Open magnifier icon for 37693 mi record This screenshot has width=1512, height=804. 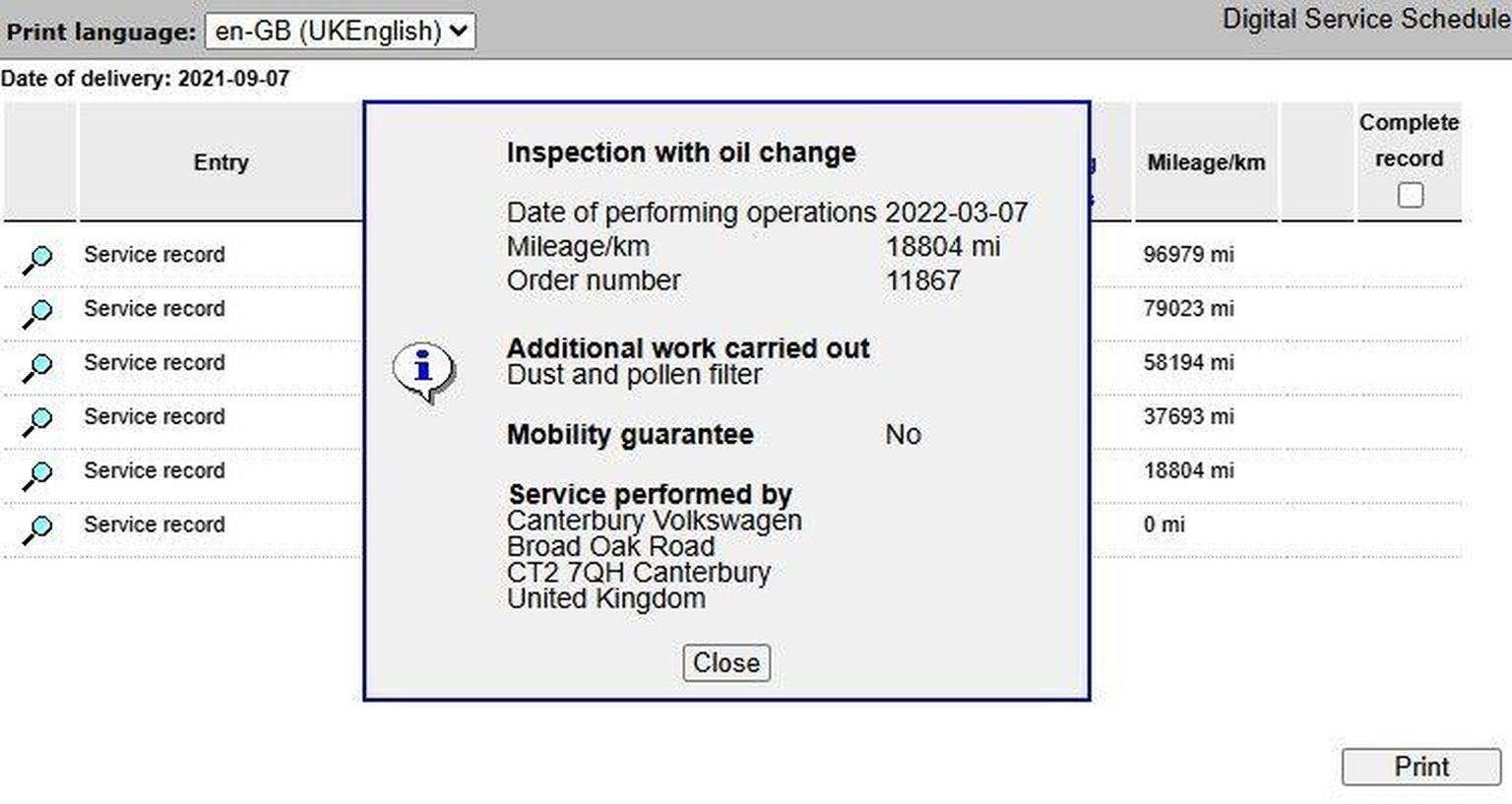click(38, 421)
